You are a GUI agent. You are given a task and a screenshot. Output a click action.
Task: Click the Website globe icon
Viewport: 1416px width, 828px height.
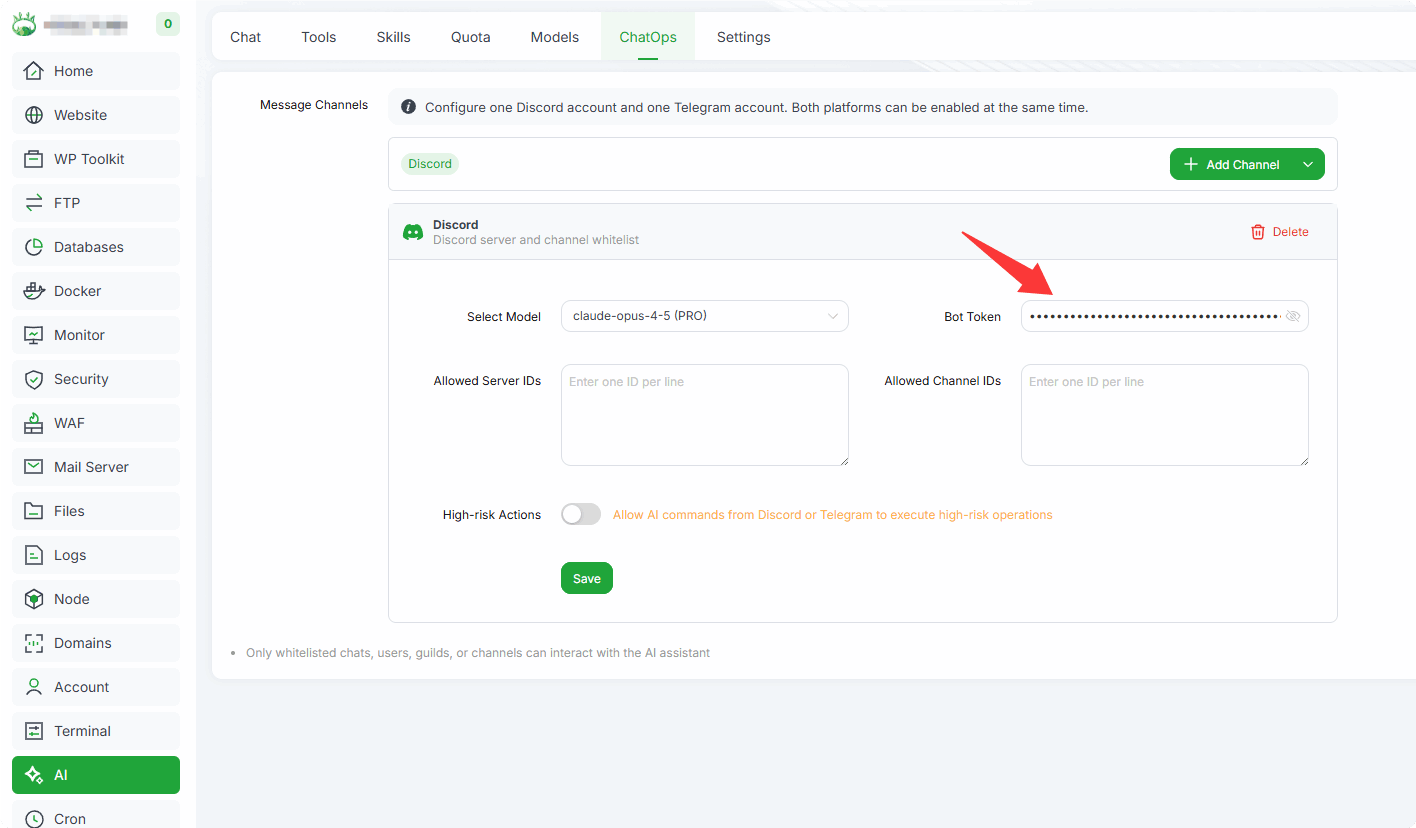tap(34, 115)
